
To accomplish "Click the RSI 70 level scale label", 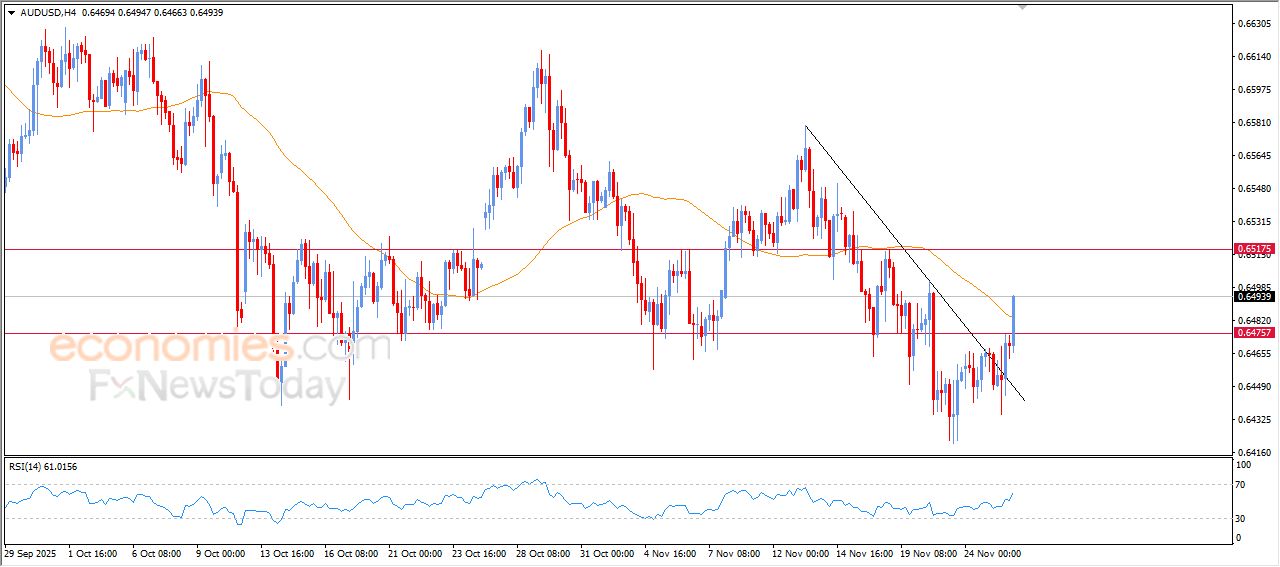I will coord(1241,485).
